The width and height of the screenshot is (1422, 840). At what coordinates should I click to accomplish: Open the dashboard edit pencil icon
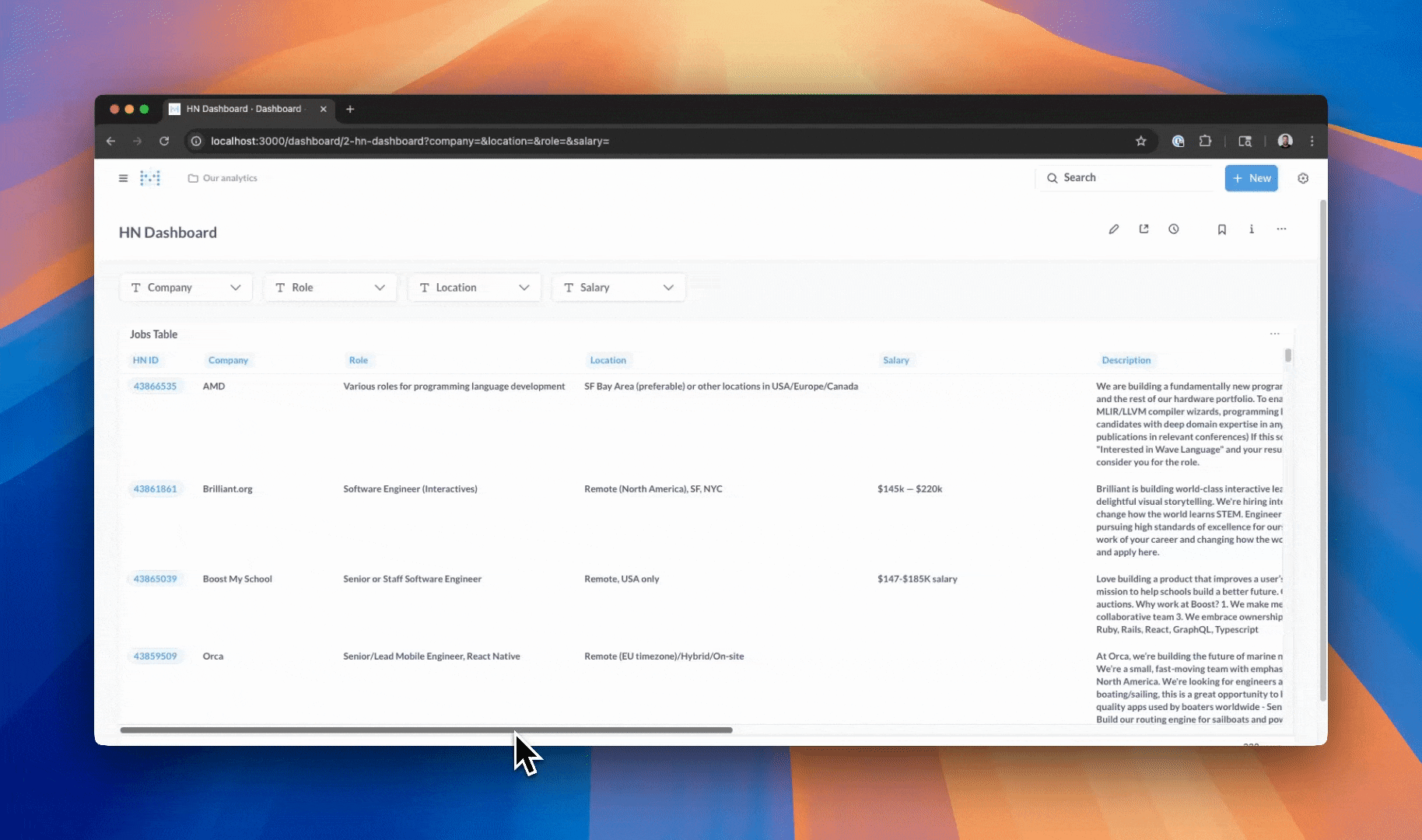pyautogui.click(x=1113, y=229)
